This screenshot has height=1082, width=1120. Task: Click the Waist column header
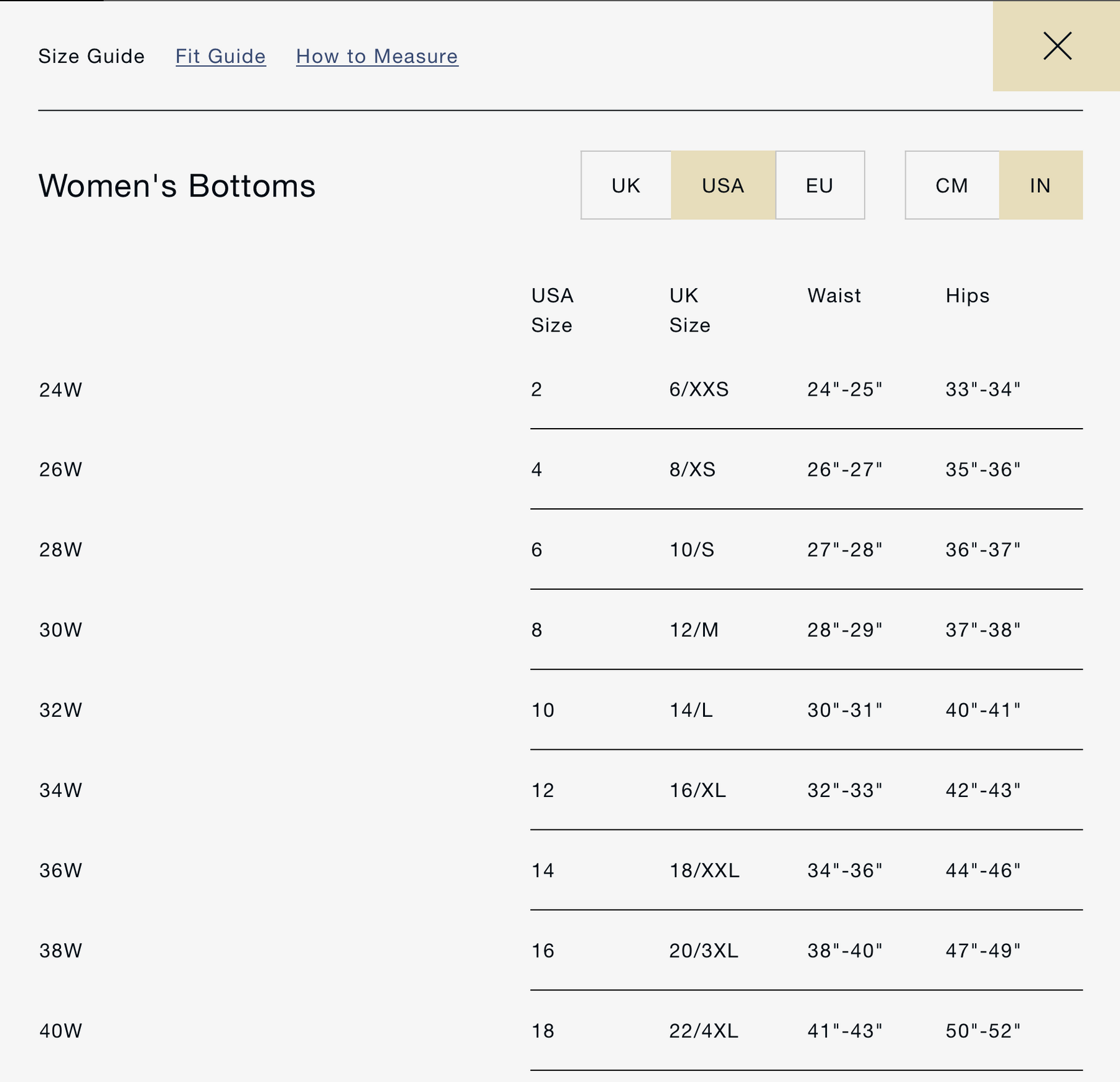click(834, 296)
